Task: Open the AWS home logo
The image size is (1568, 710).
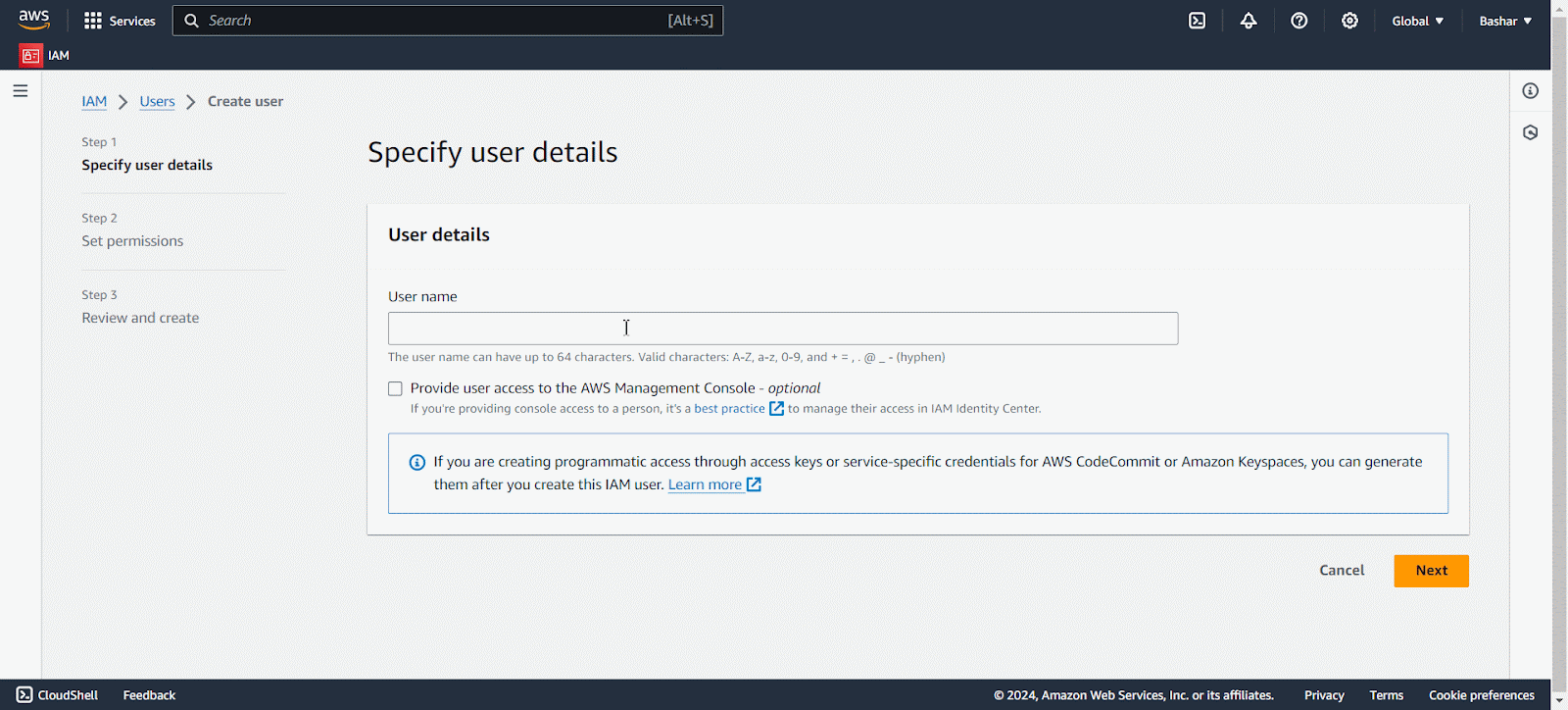Action: click(x=34, y=20)
